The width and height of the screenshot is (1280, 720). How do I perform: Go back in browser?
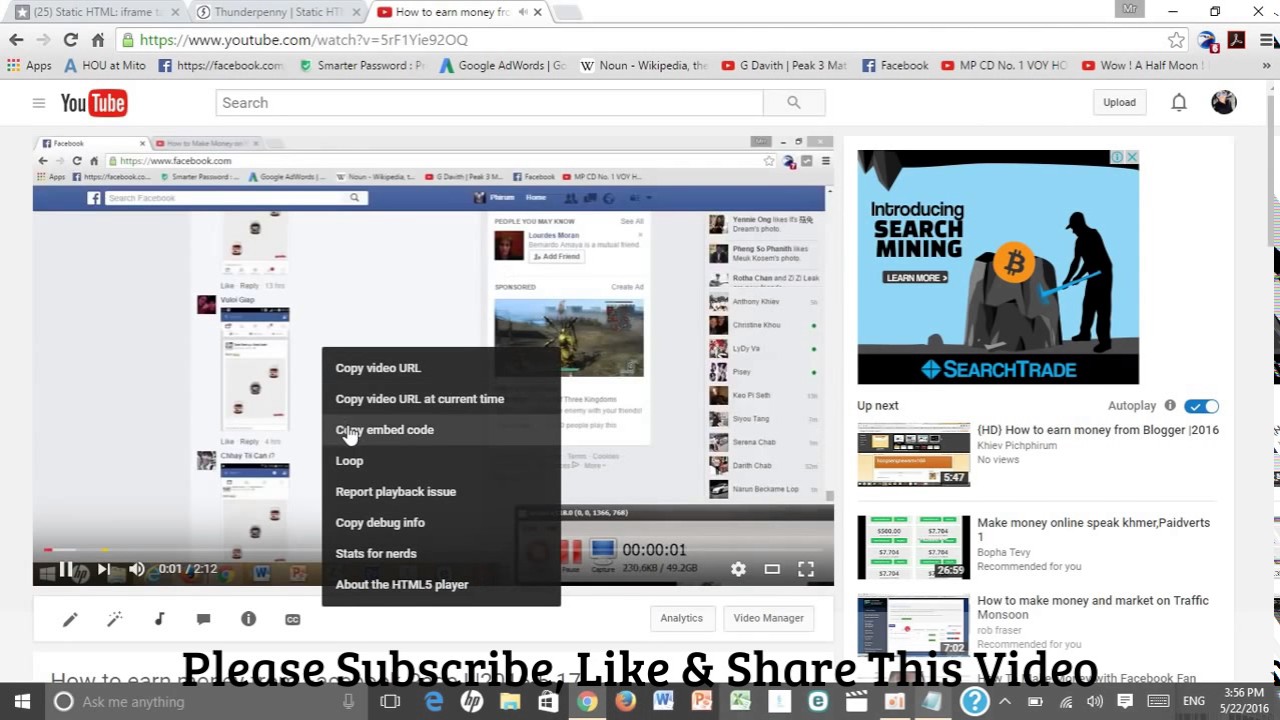coord(16,40)
